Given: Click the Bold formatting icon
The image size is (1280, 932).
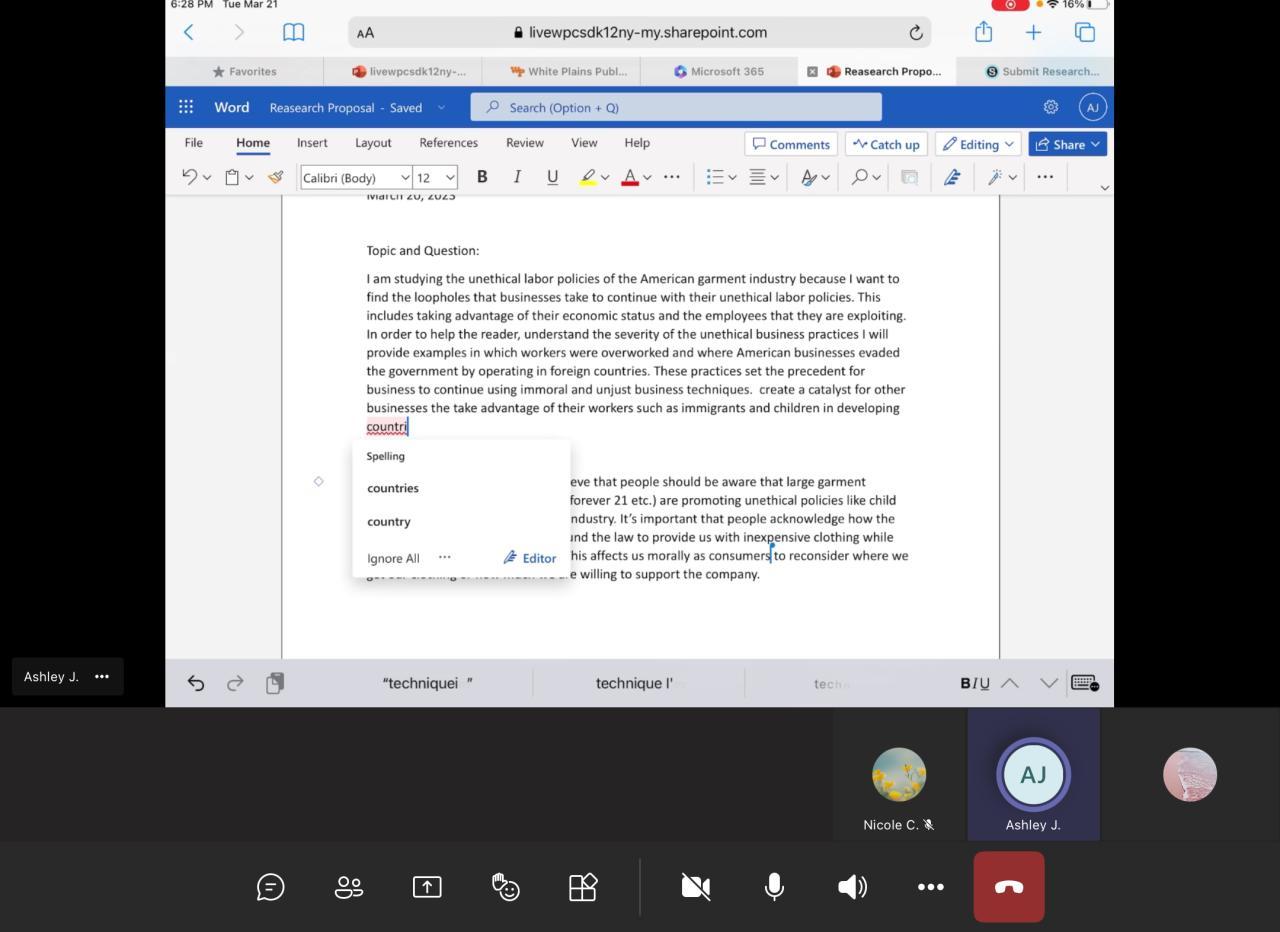Looking at the screenshot, I should (482, 177).
